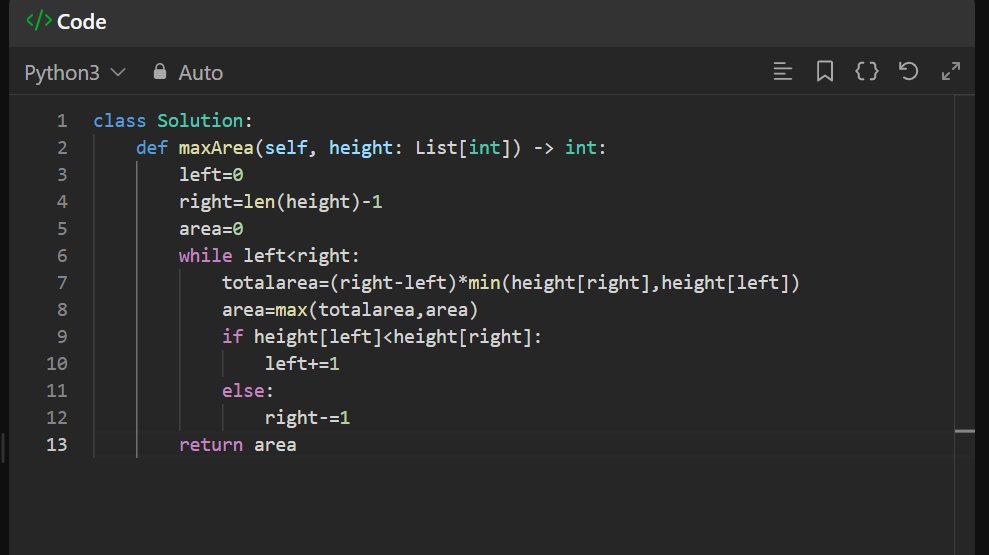This screenshot has width=989, height=555.
Task: Click the curly braces icon
Action: tap(867, 71)
